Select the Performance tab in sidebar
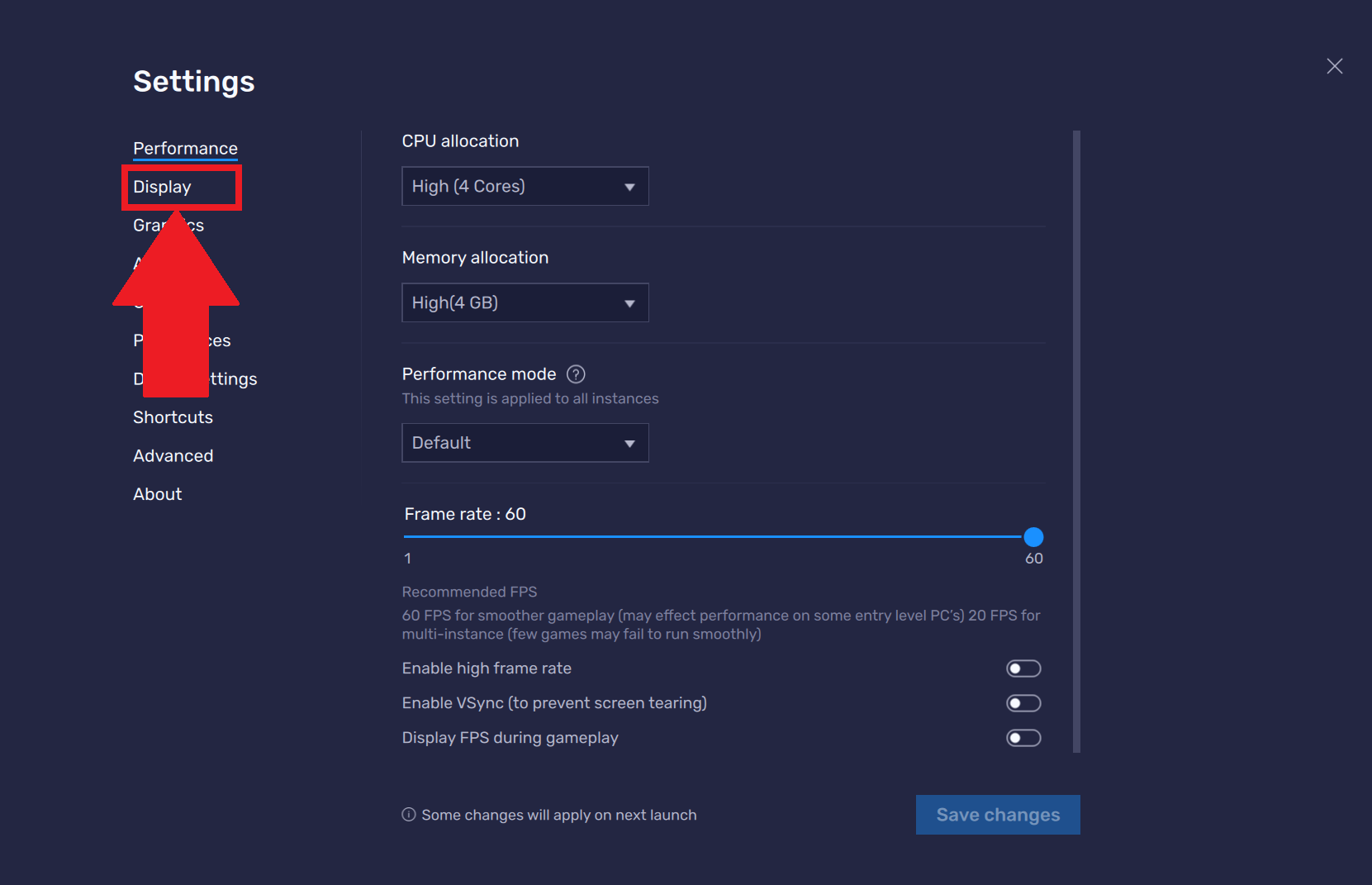The image size is (1372, 885). (185, 149)
